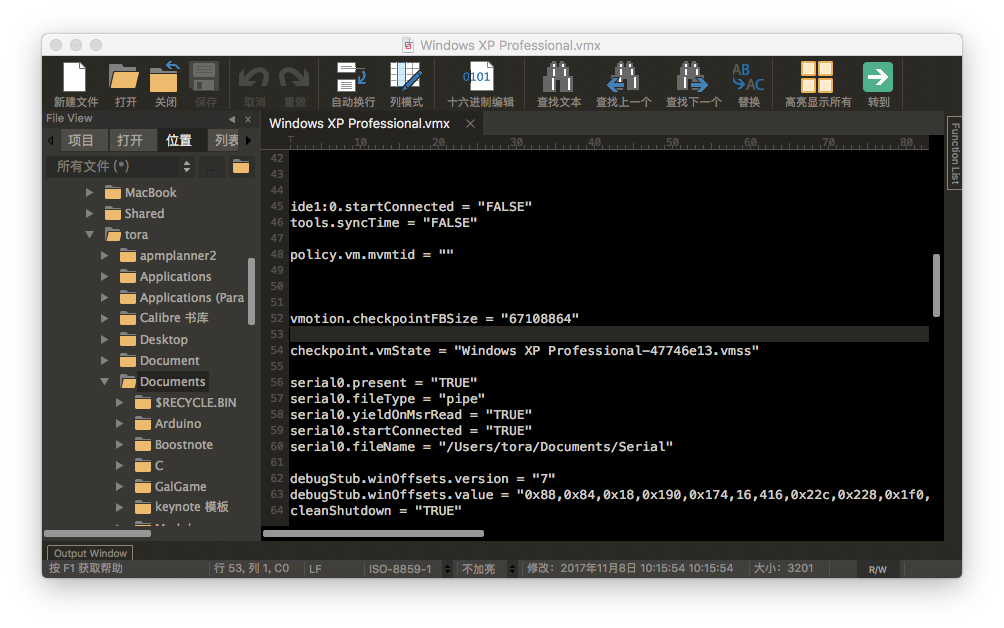Expand the apmplanner2 folder
1004x628 pixels.
tap(104, 256)
